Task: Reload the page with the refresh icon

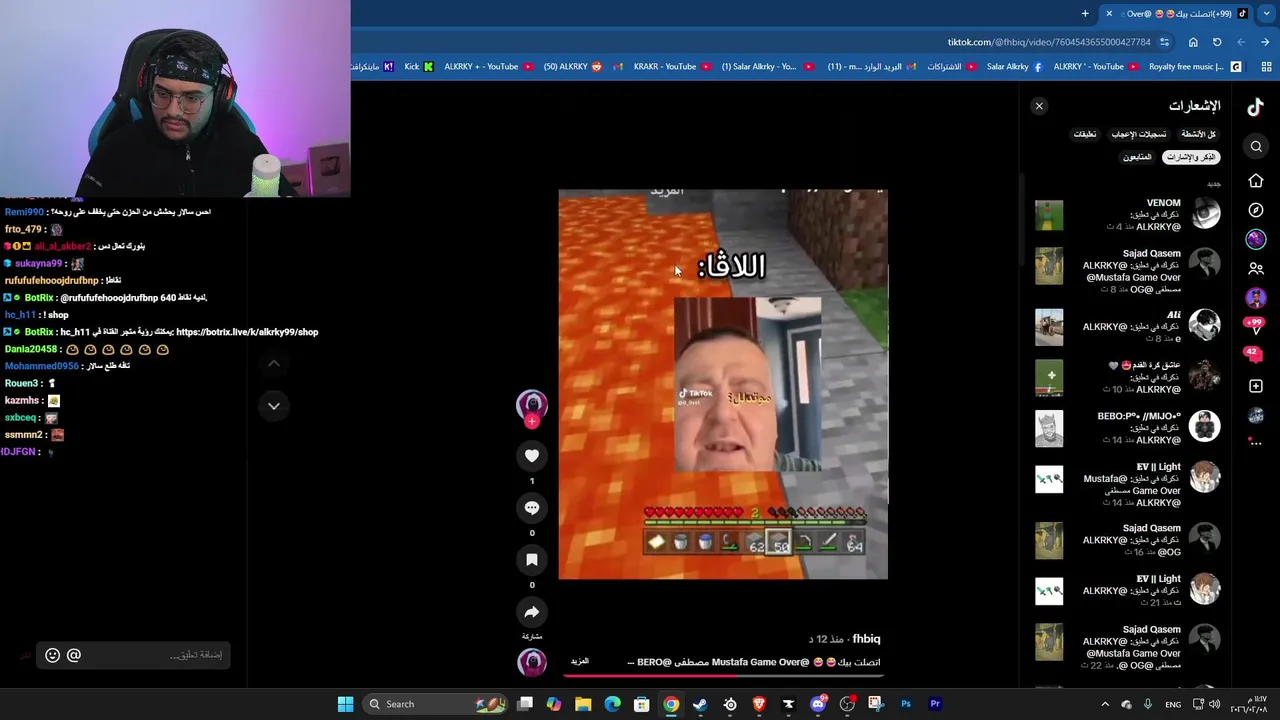Action: click(x=1217, y=42)
